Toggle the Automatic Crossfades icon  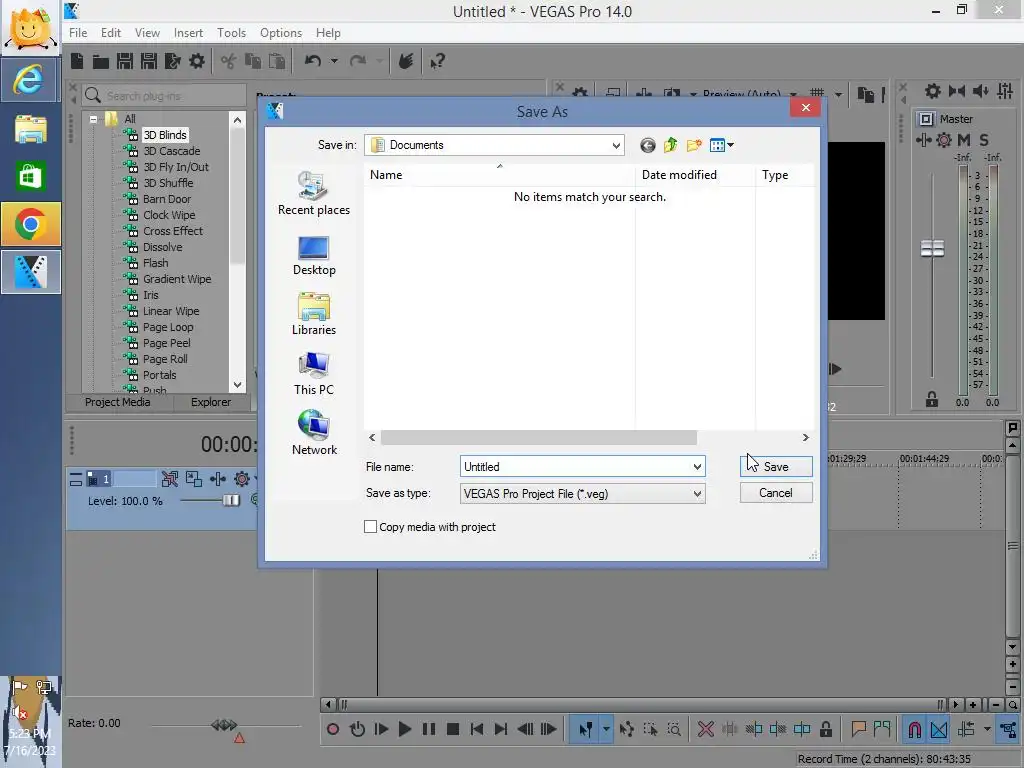[x=939, y=729]
